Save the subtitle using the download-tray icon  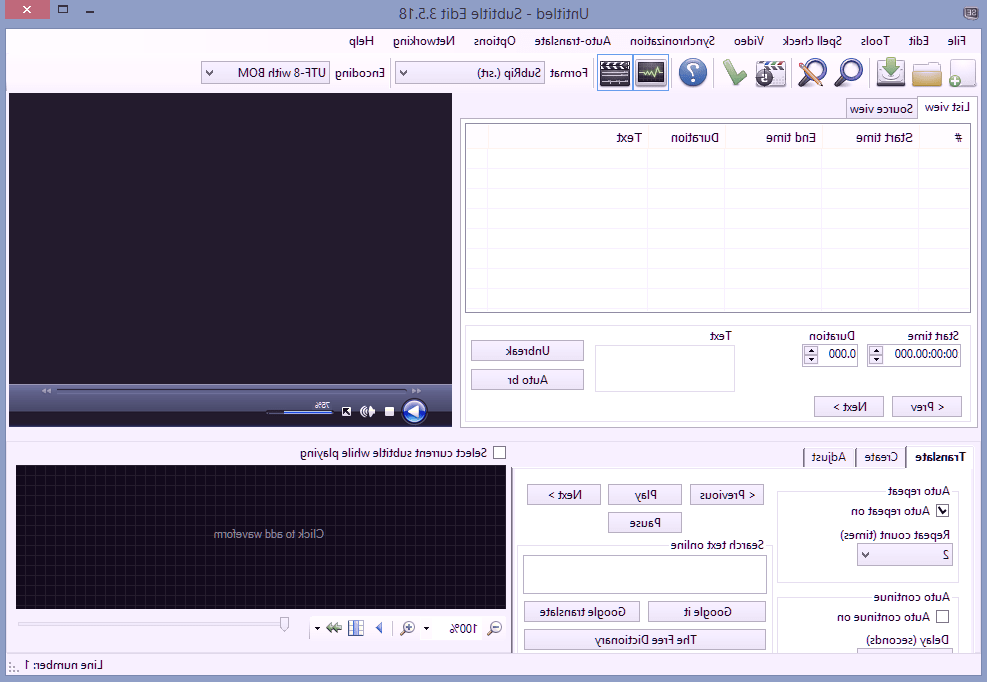[x=891, y=73]
